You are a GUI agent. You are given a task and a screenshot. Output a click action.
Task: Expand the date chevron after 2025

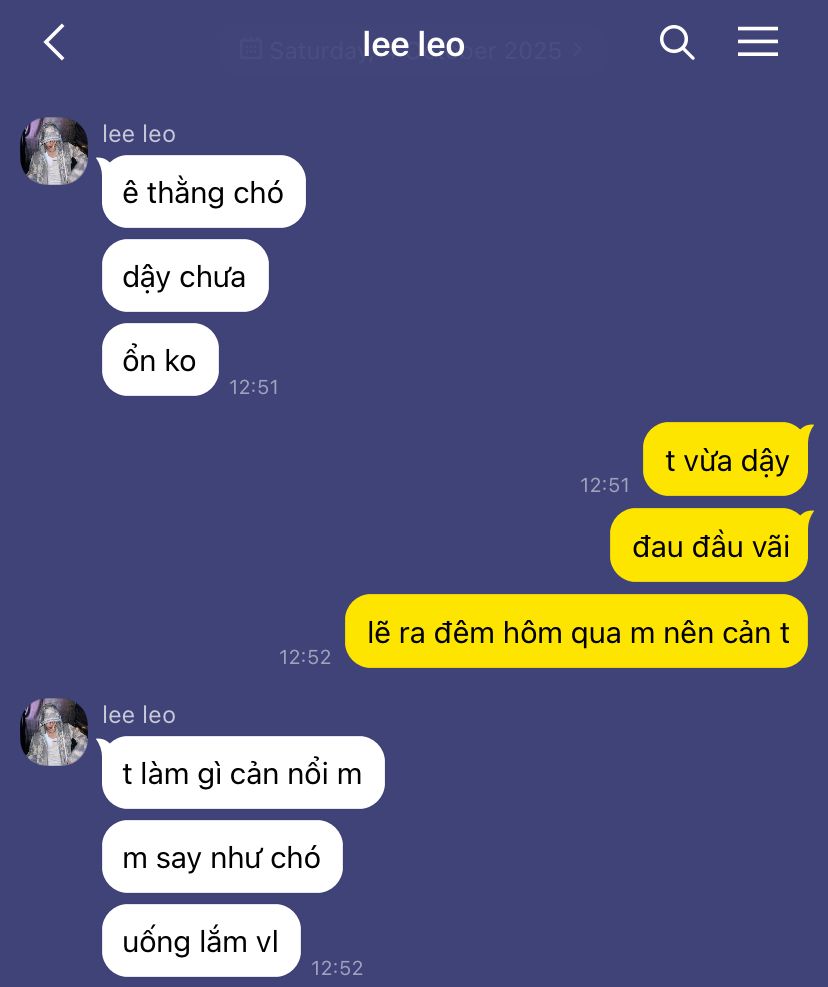pos(577,50)
